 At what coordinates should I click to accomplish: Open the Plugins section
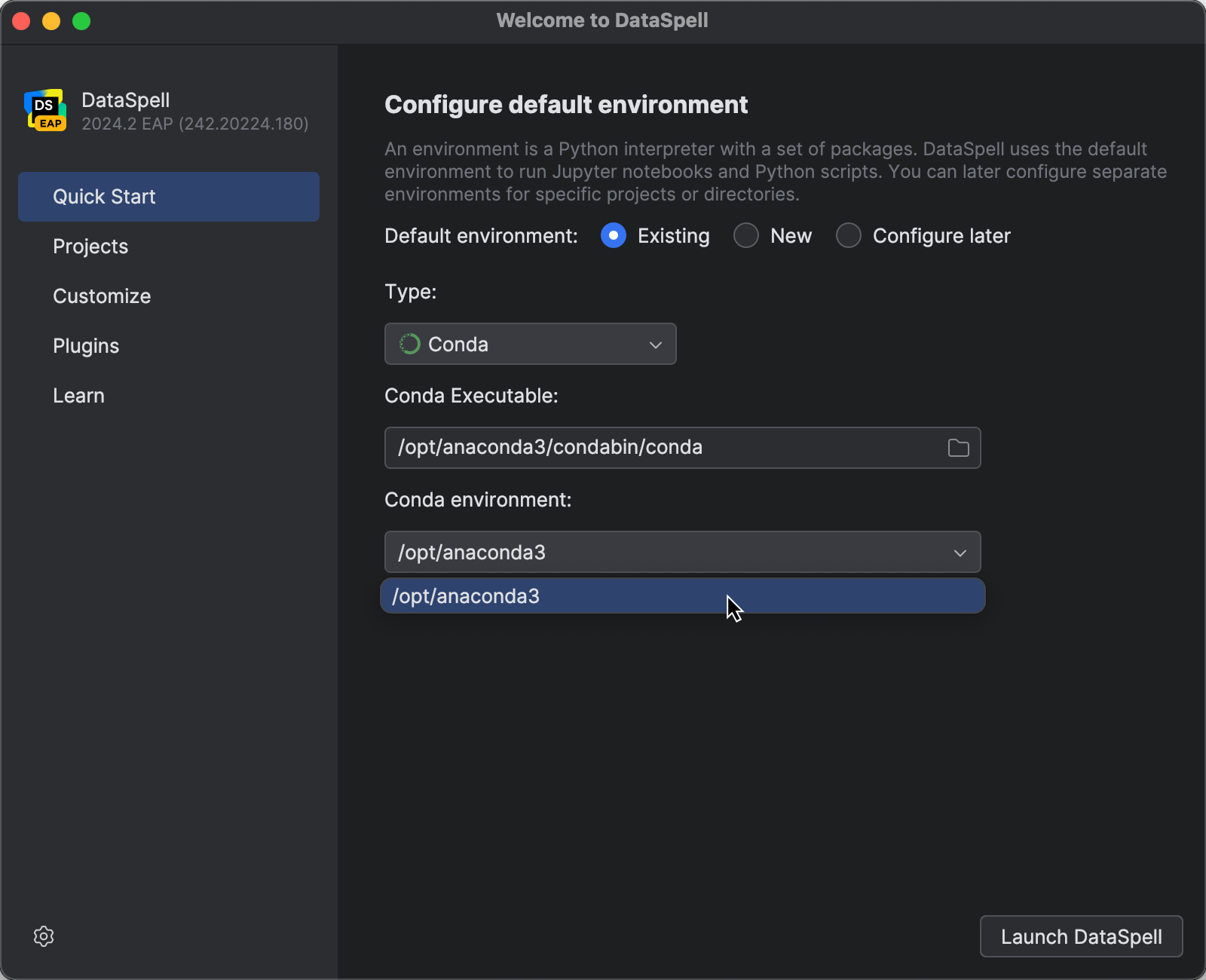point(86,345)
